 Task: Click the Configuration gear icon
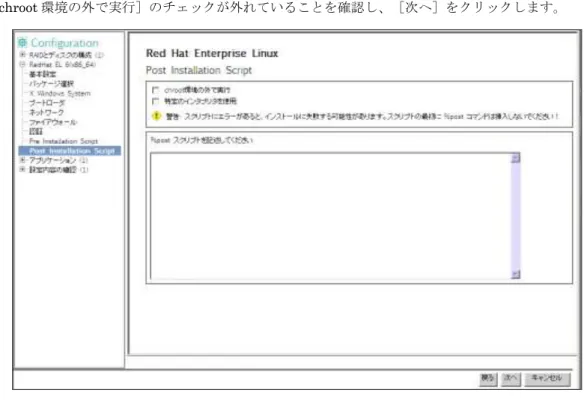pyautogui.click(x=22, y=43)
